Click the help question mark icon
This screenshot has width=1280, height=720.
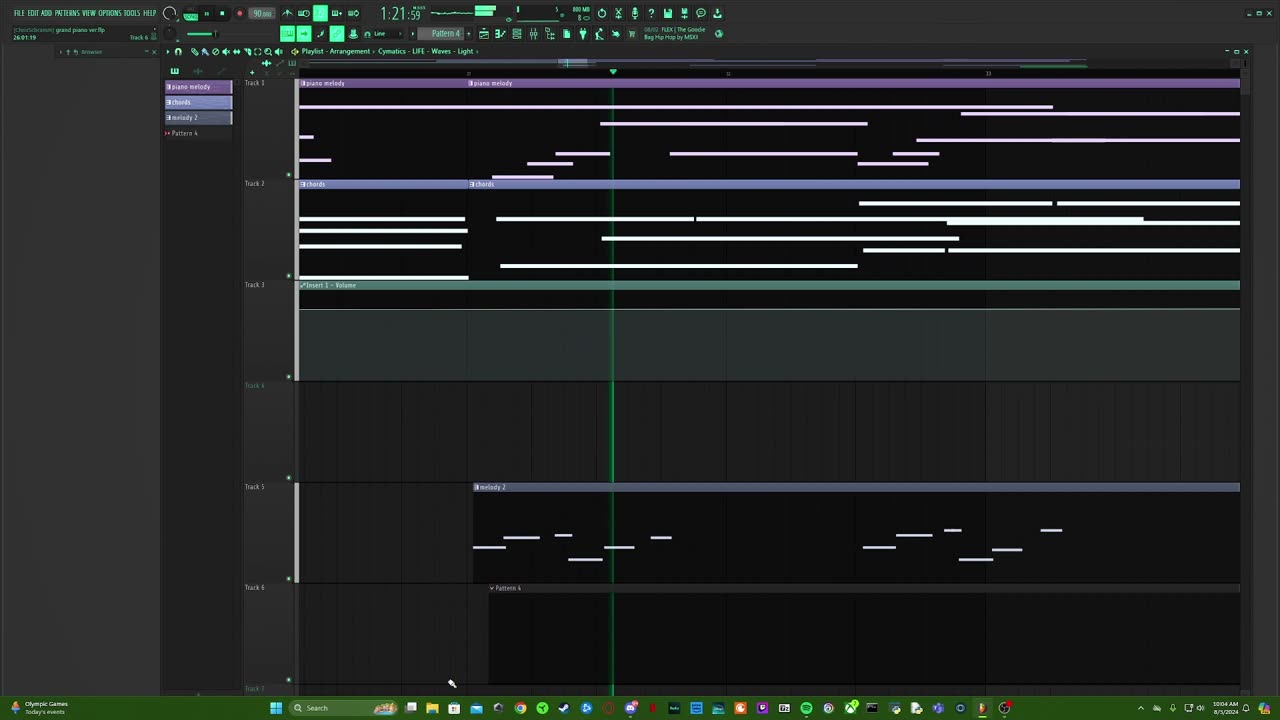coord(651,13)
